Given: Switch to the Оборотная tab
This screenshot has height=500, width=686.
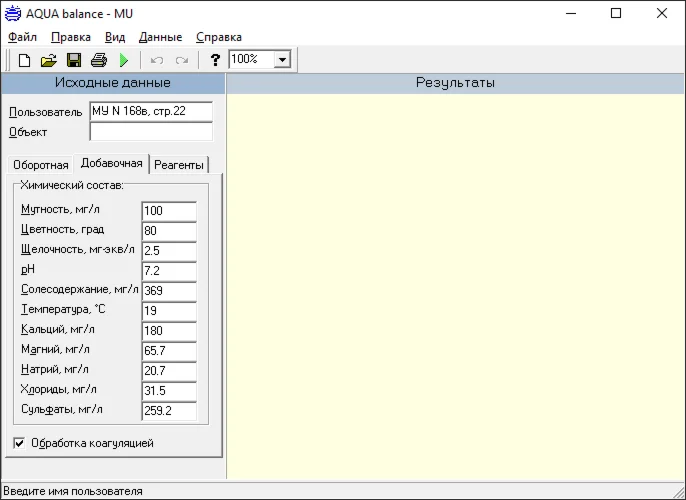Looking at the screenshot, I should (41, 165).
